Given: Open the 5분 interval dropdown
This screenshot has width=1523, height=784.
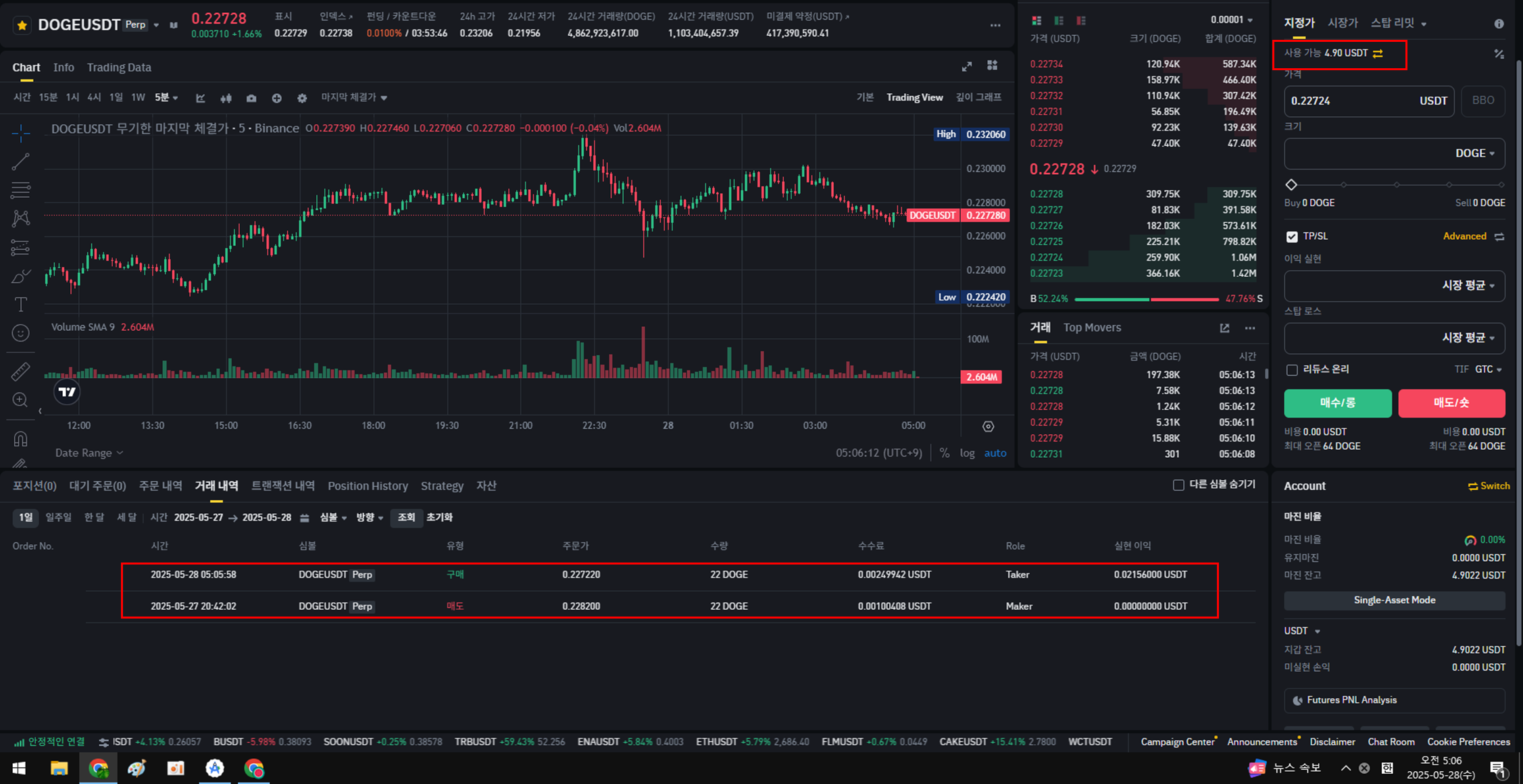Looking at the screenshot, I should 166,97.
